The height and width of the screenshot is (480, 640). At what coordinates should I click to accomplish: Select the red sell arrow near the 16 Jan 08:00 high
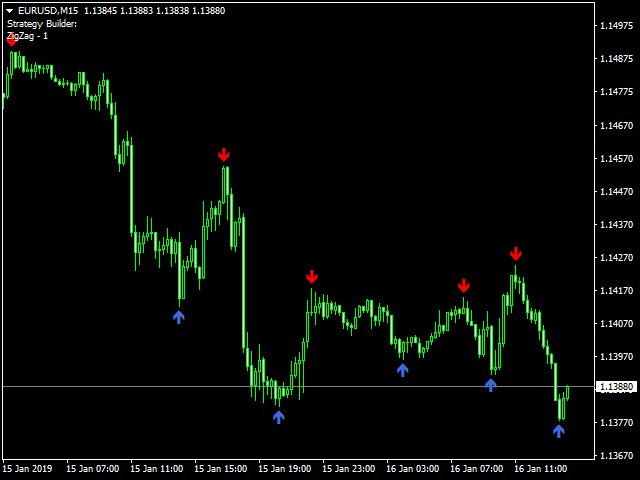[x=464, y=286]
